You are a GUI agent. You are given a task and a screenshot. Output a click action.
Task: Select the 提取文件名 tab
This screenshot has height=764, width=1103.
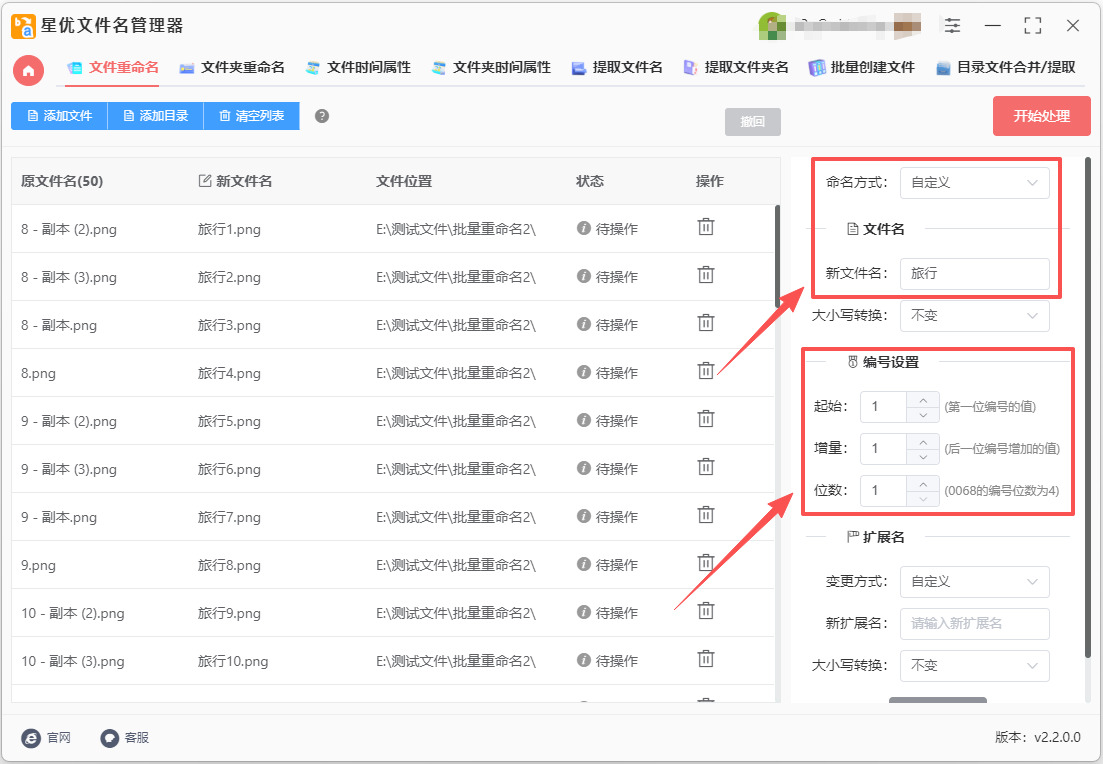pyautogui.click(x=617, y=68)
